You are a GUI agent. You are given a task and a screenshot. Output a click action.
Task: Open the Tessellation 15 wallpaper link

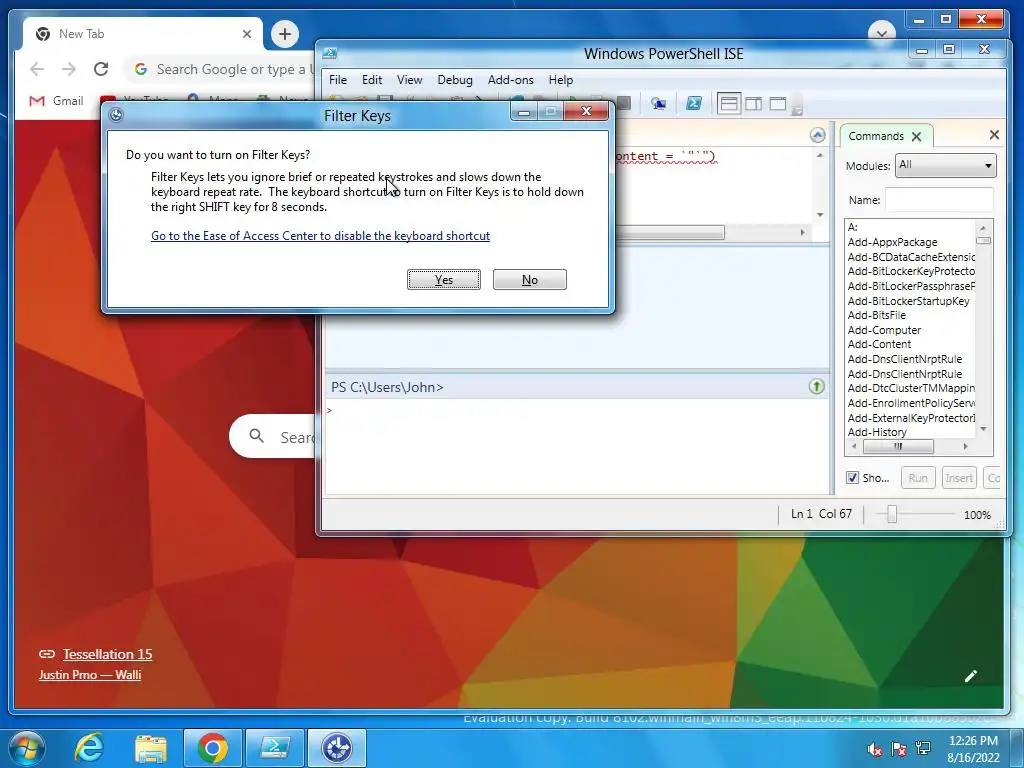coord(108,654)
